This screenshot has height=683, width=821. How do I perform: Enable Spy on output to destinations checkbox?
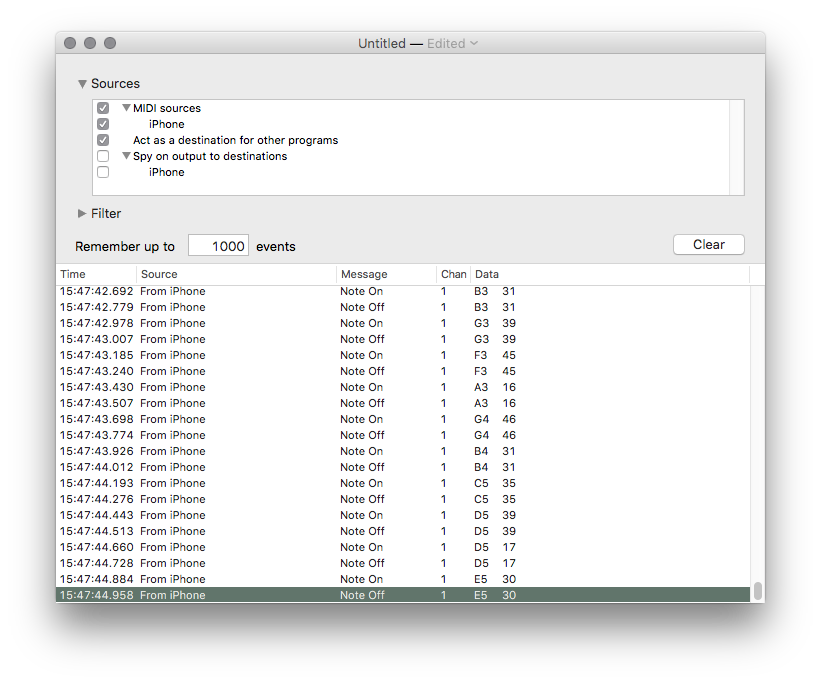(x=103, y=156)
